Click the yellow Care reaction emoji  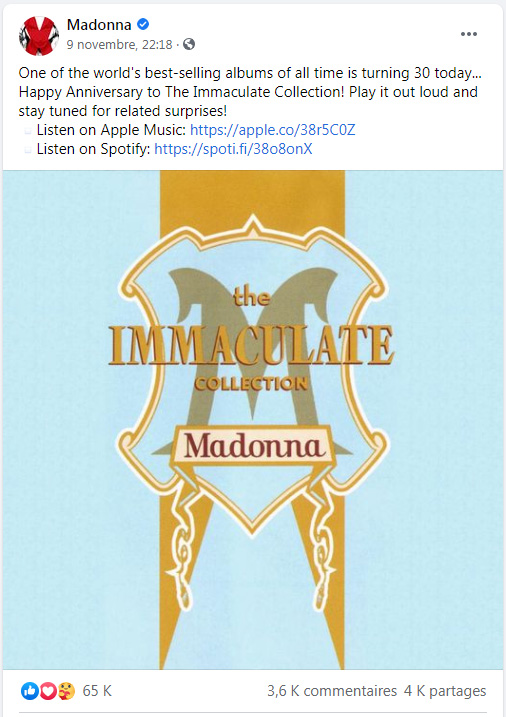tap(66, 691)
